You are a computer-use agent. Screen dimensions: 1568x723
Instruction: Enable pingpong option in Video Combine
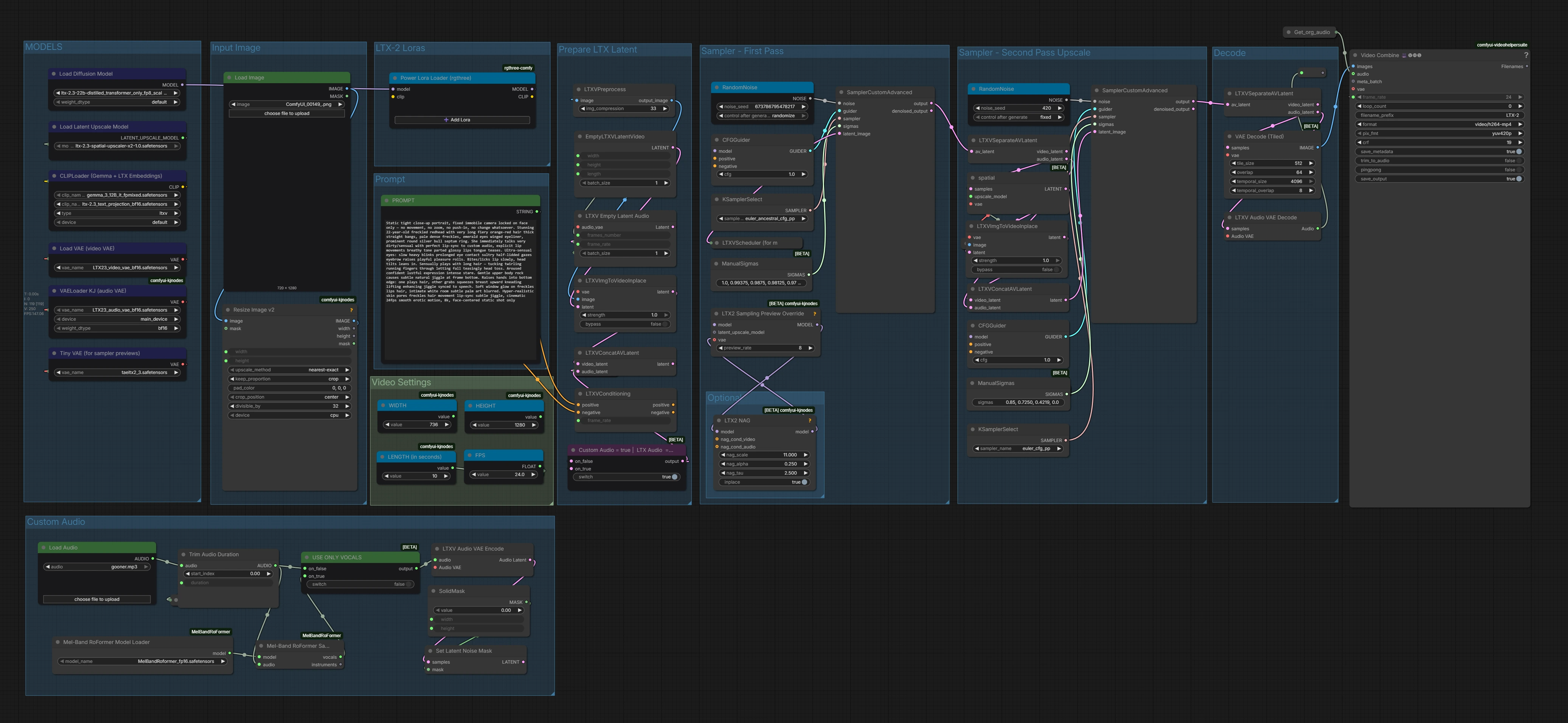pyautogui.click(x=1519, y=170)
